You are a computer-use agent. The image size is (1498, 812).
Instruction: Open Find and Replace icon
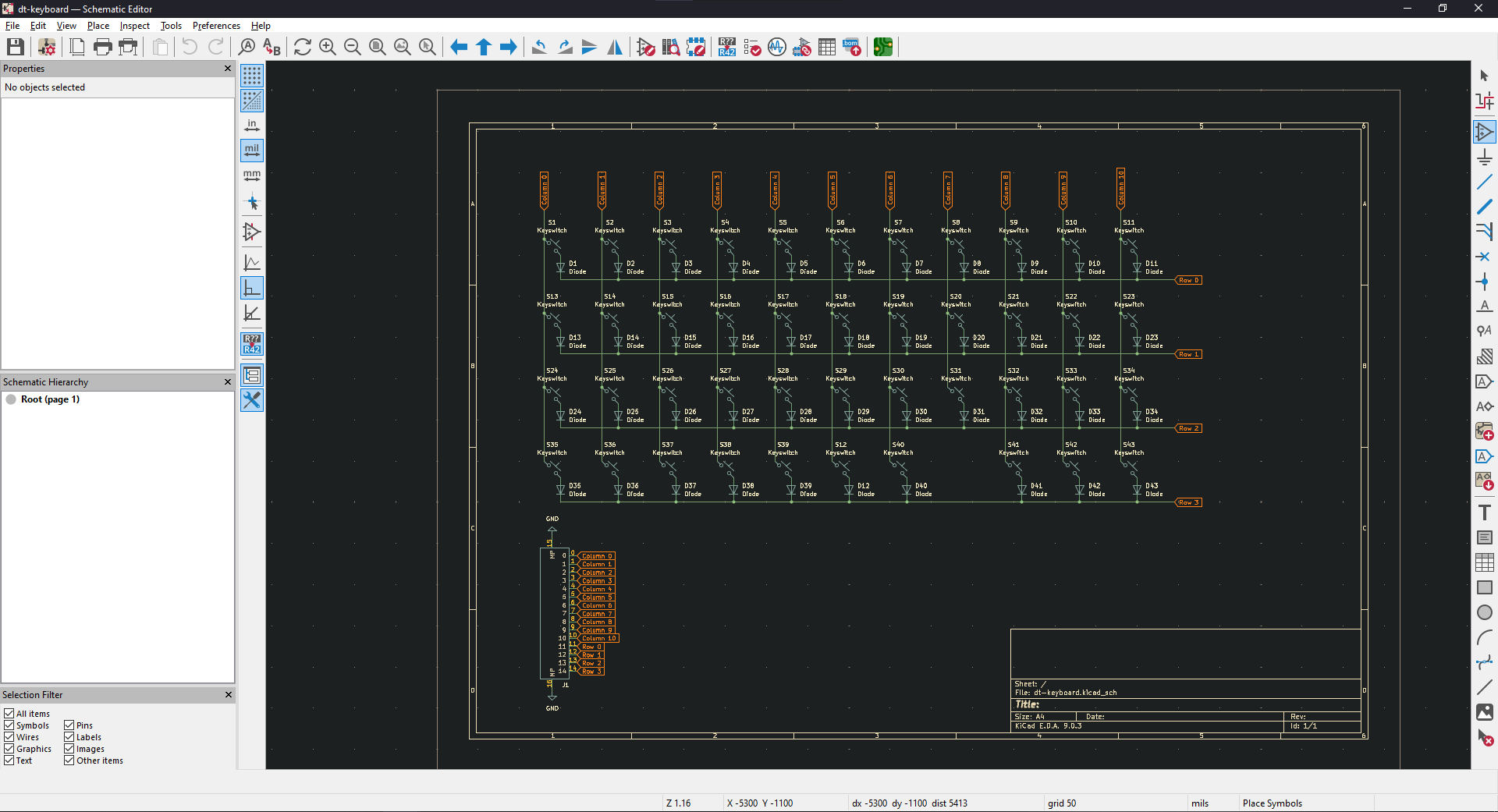click(272, 47)
